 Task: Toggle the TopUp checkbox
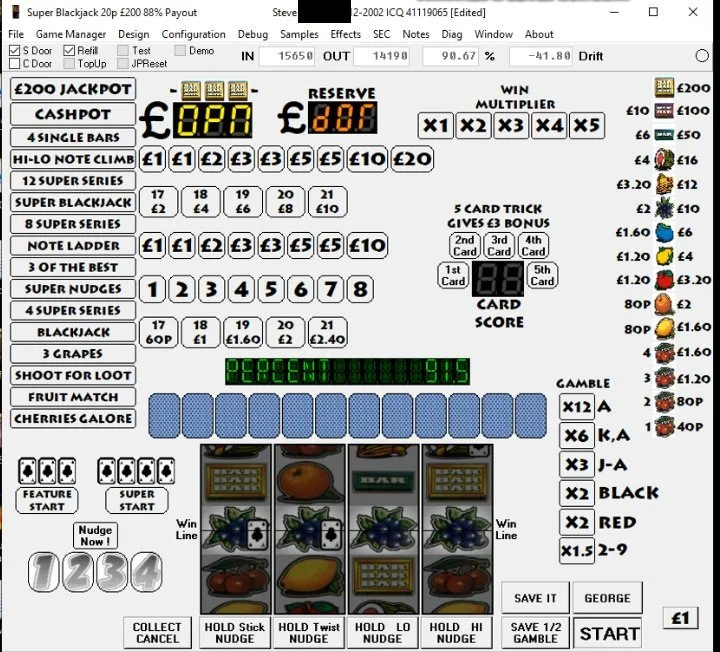(69, 63)
